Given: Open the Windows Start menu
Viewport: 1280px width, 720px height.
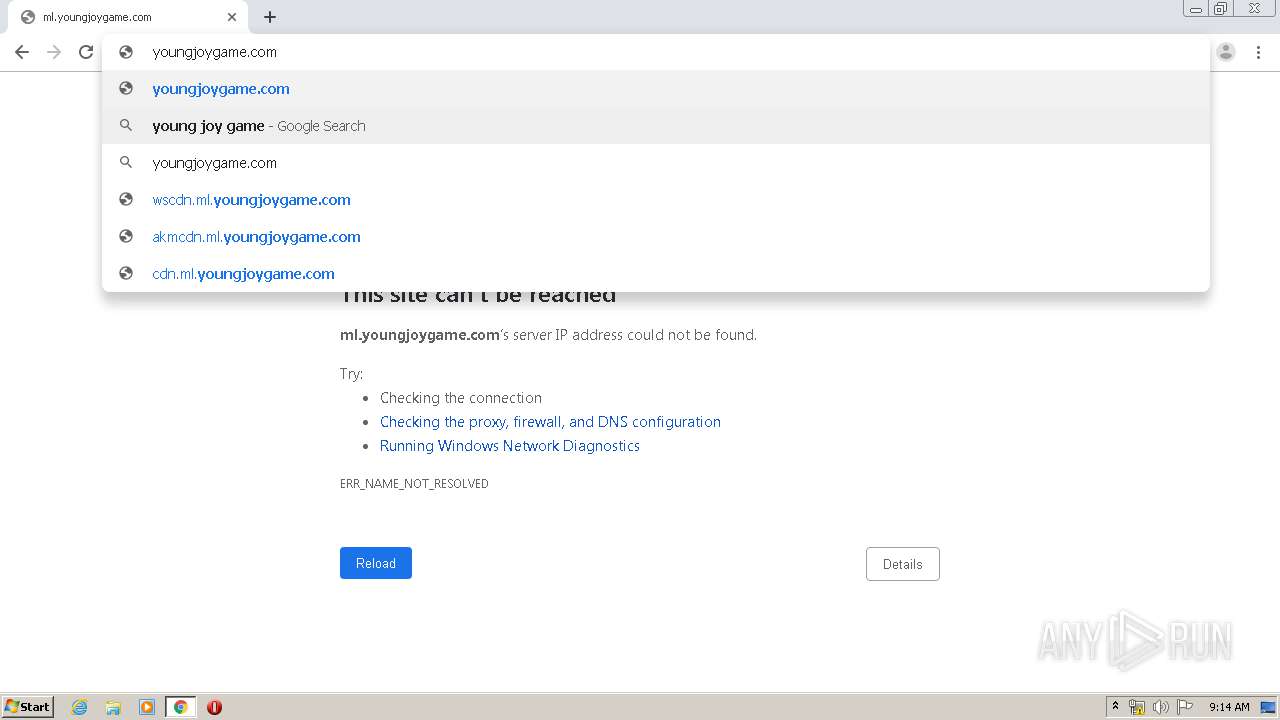Looking at the screenshot, I should (28, 707).
